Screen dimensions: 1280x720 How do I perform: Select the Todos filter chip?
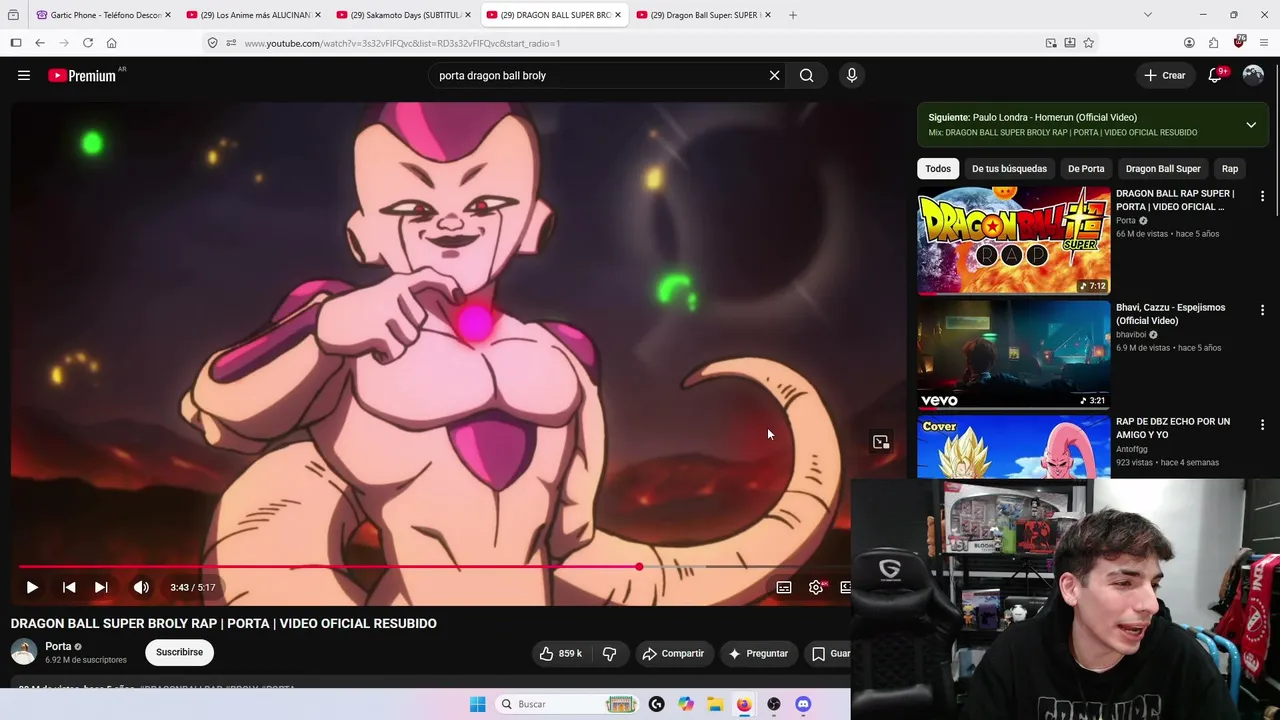click(938, 168)
